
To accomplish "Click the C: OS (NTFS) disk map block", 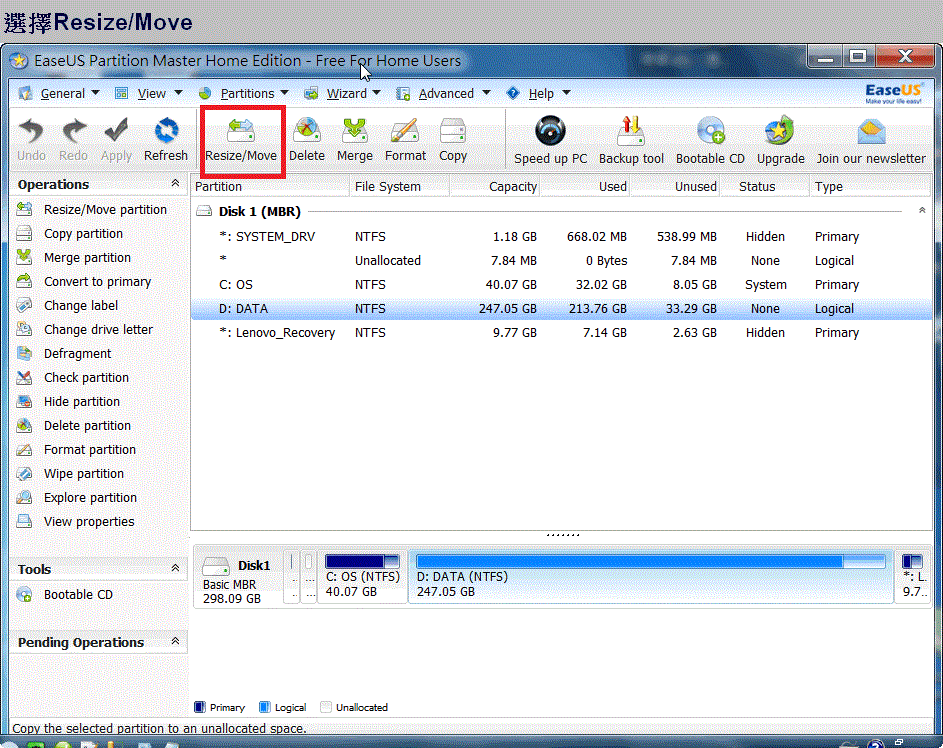I will tap(362, 576).
